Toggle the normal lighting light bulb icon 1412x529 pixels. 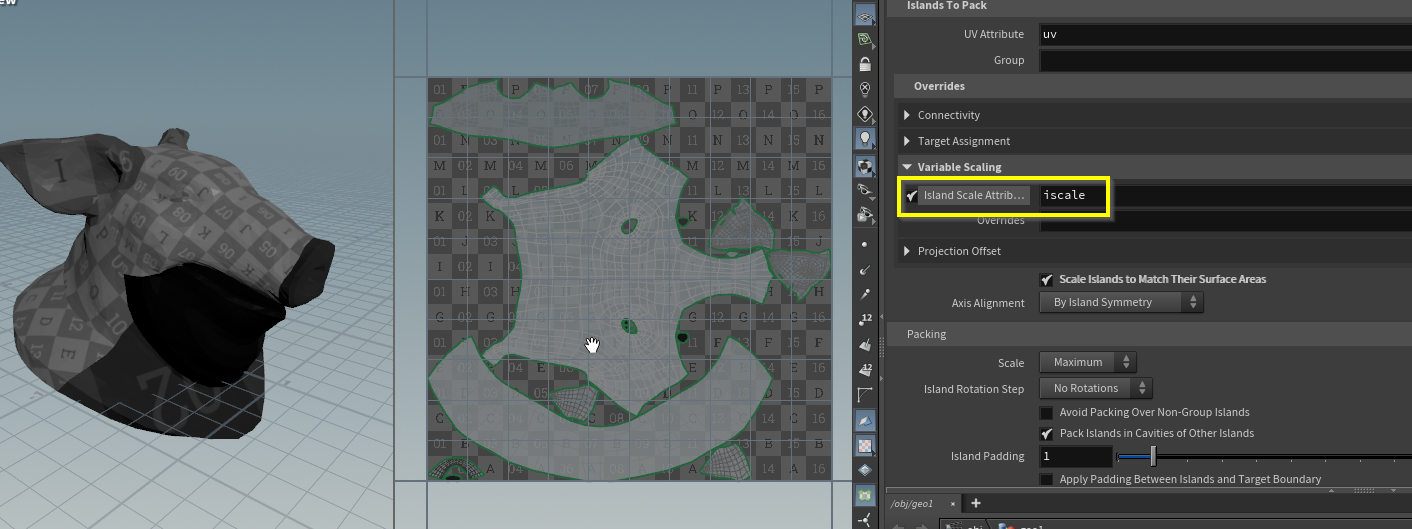click(865, 139)
